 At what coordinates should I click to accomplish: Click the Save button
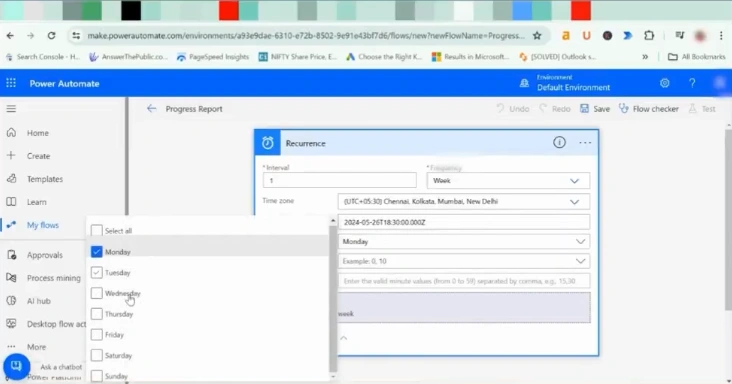(x=595, y=109)
